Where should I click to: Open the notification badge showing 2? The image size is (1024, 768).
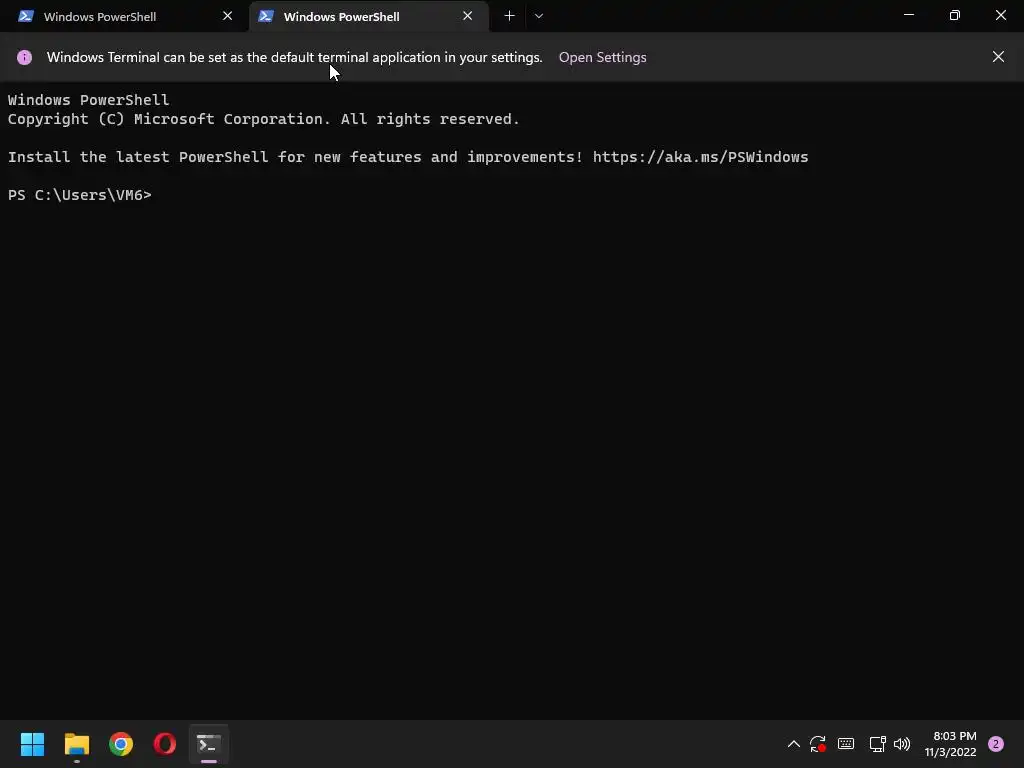[x=996, y=744]
